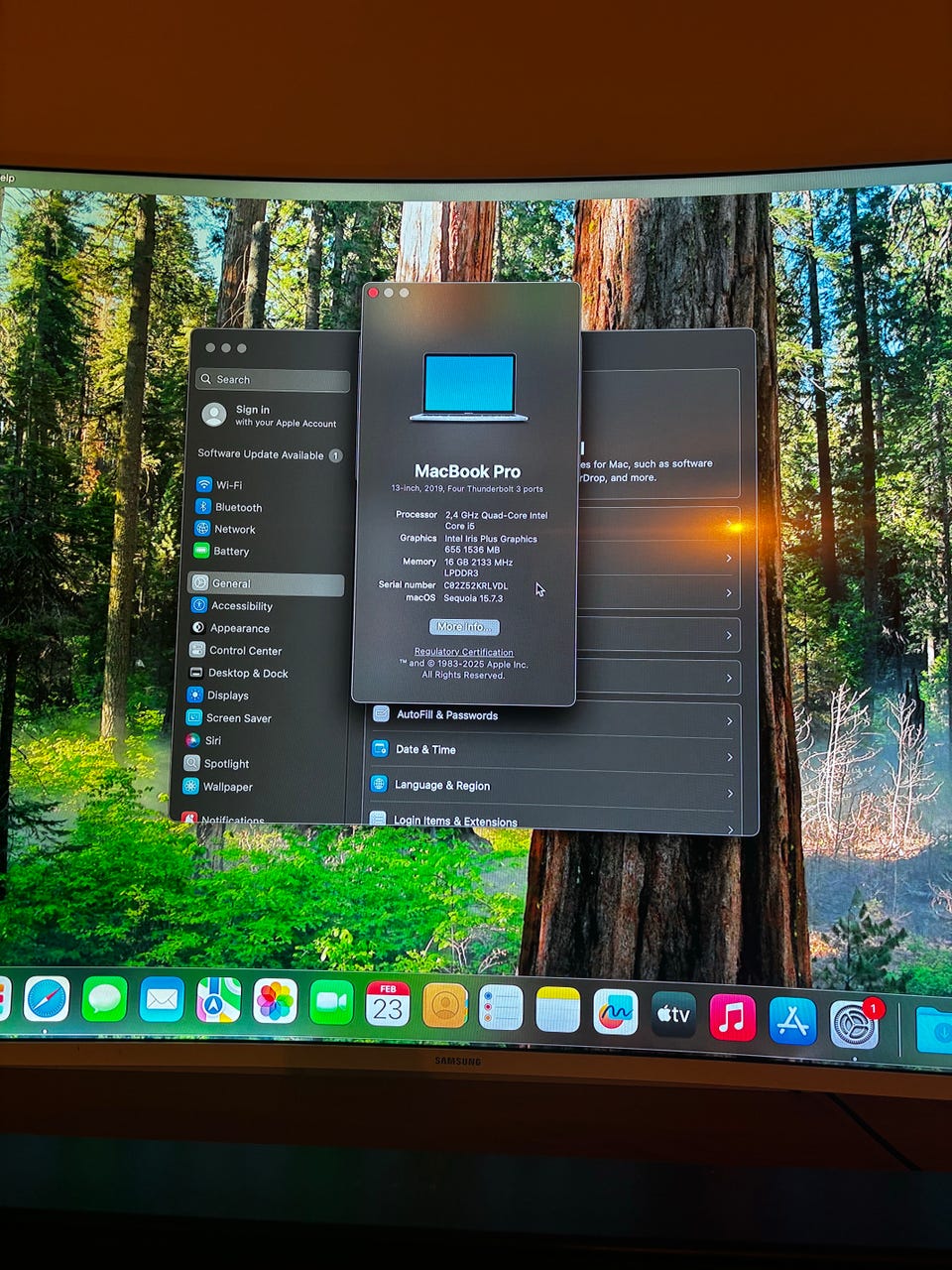Click the Settings Search field
Viewport: 952px width, 1270px height.
(275, 380)
